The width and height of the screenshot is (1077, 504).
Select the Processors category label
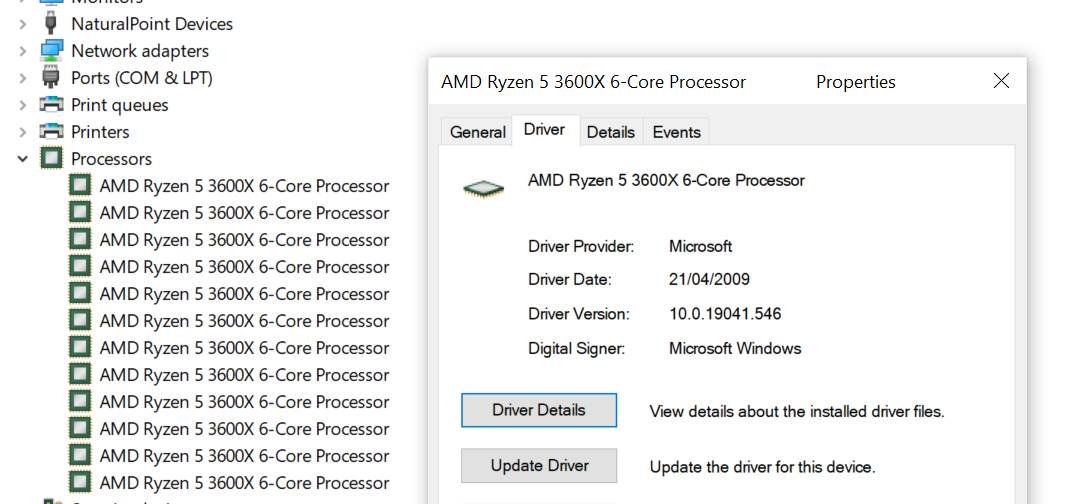pos(111,159)
